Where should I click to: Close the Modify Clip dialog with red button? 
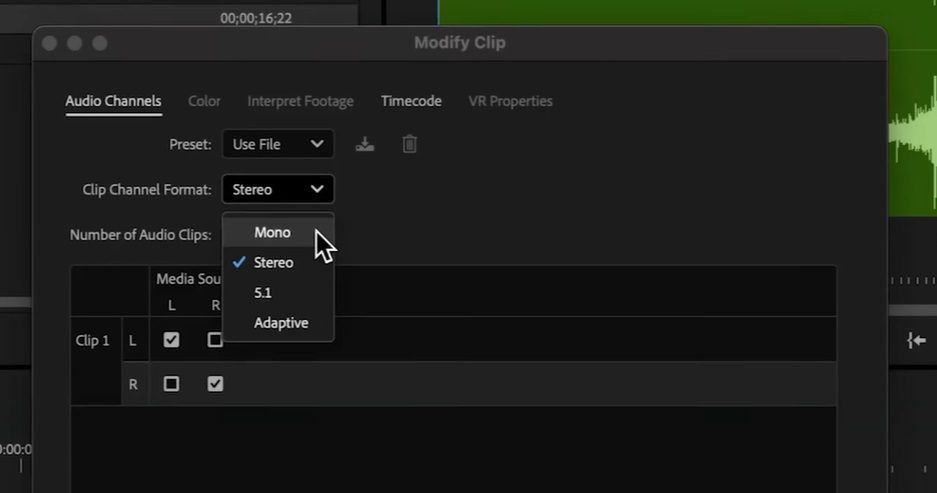coord(50,43)
